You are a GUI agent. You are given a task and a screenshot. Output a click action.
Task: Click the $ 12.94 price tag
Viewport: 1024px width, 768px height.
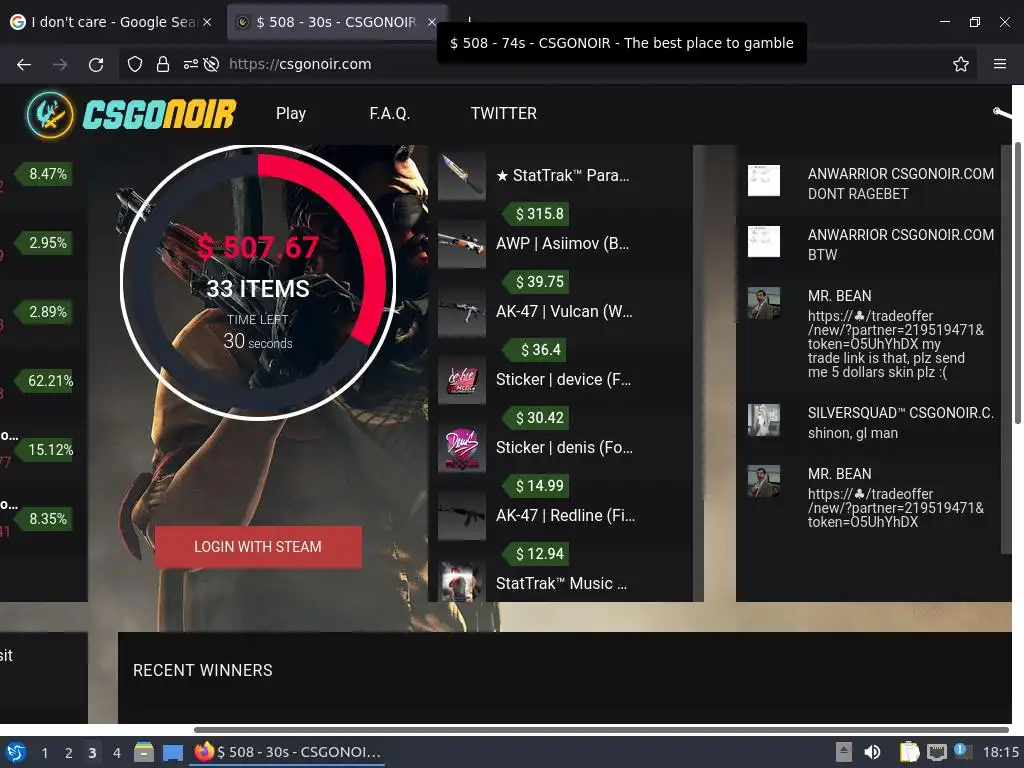pos(537,553)
